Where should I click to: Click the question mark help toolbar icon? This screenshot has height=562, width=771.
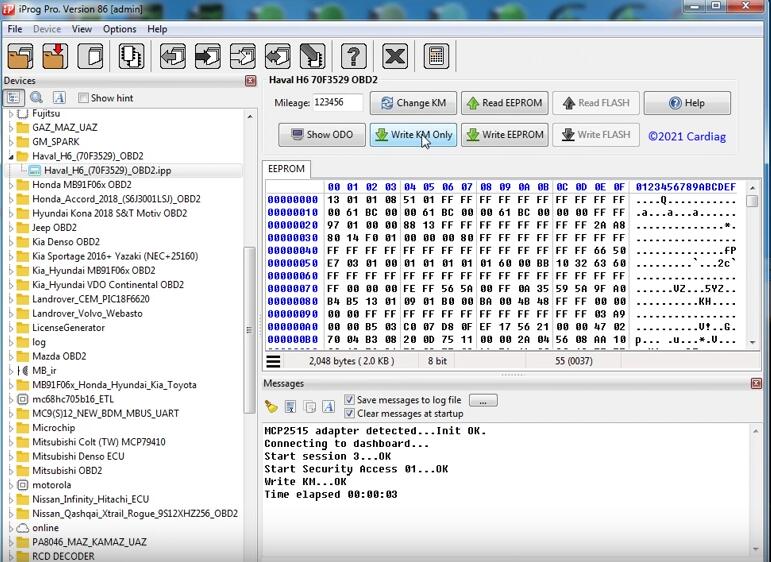point(353,56)
